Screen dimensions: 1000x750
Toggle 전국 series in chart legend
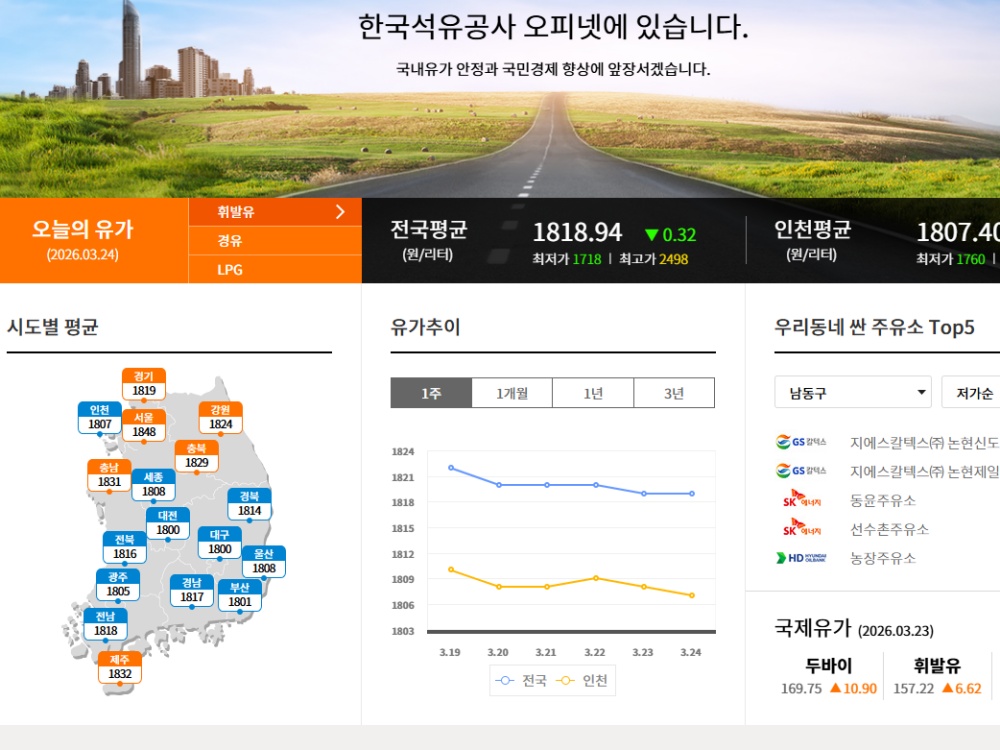click(x=521, y=680)
